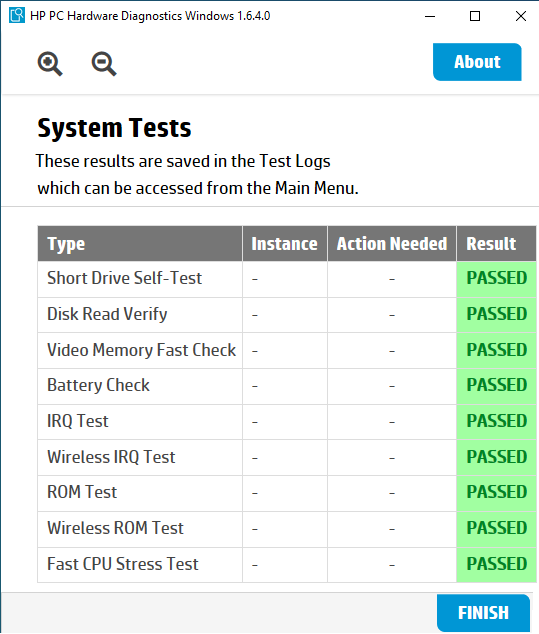The height and width of the screenshot is (634, 539).
Task: Minimize the HP diagnostics window
Action: 430,16
